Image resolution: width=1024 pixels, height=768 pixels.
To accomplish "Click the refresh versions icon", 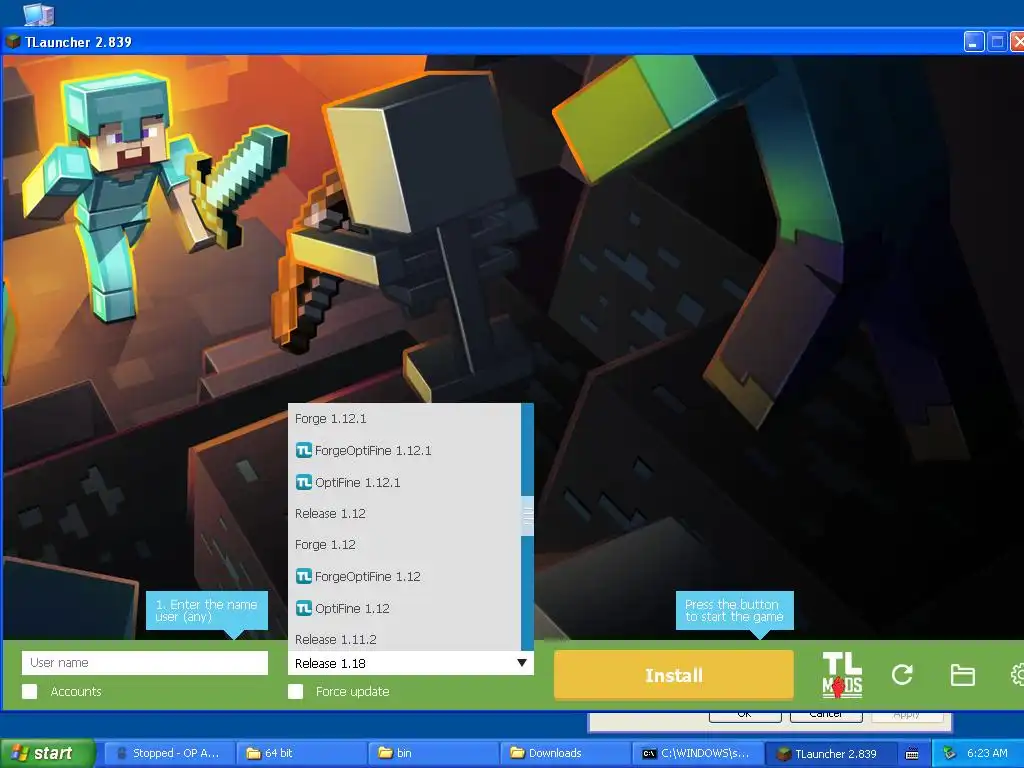I will tap(902, 675).
